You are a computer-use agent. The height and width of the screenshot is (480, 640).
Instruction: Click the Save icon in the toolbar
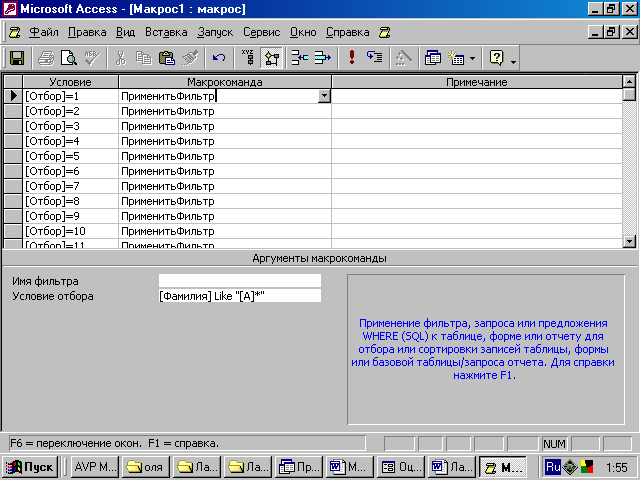tap(17, 58)
